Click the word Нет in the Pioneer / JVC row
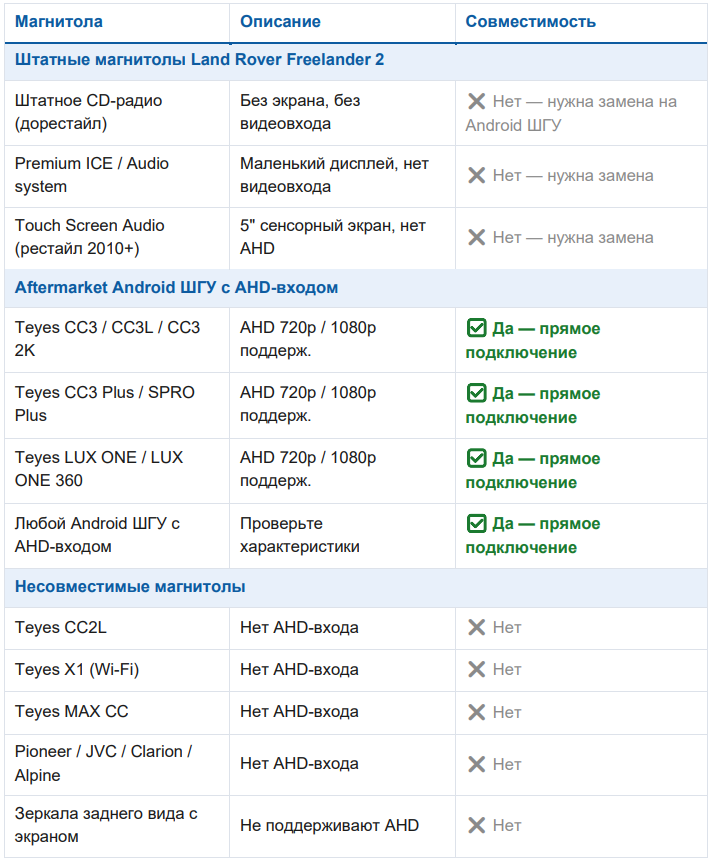Image resolution: width=712 pixels, height=865 pixels. point(507,765)
